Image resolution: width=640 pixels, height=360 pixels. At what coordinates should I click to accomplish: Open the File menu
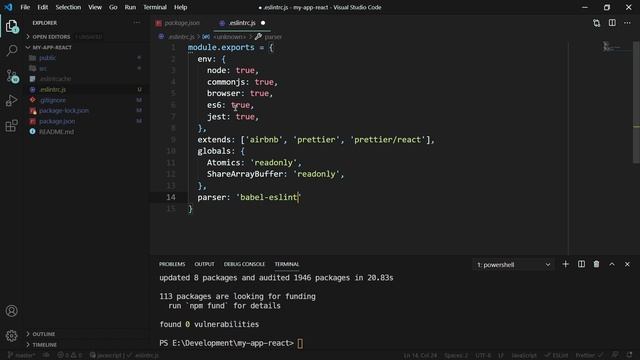[x=25, y=7]
